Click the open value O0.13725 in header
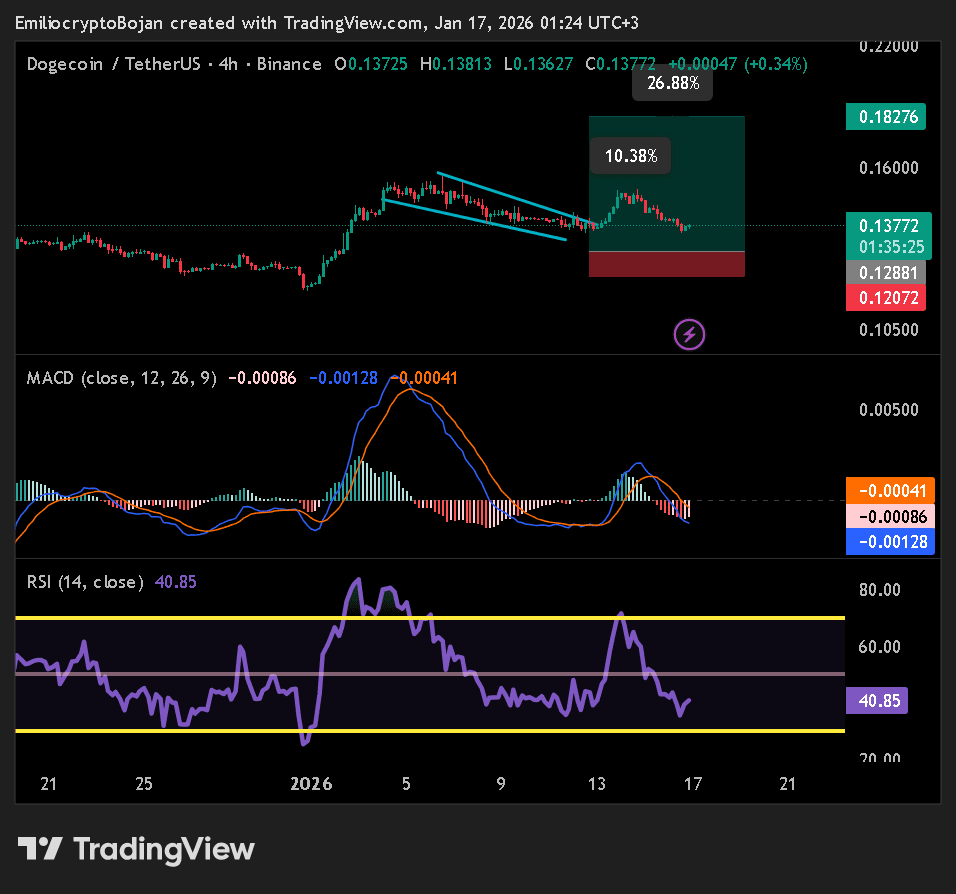Viewport: 956px width, 894px height. coord(371,64)
